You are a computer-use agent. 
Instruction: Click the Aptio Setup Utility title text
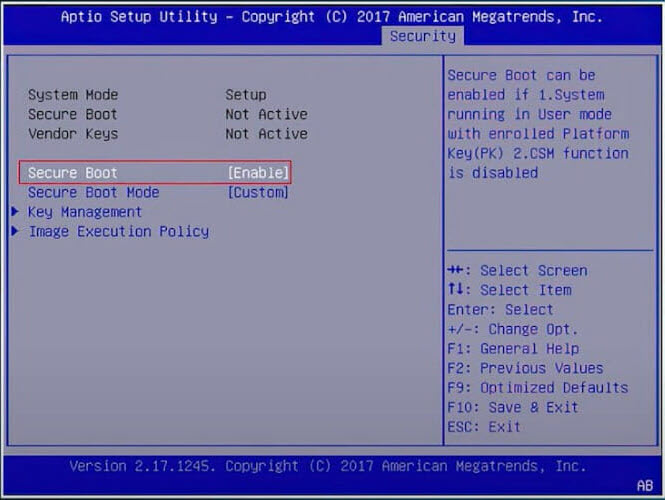332,17
